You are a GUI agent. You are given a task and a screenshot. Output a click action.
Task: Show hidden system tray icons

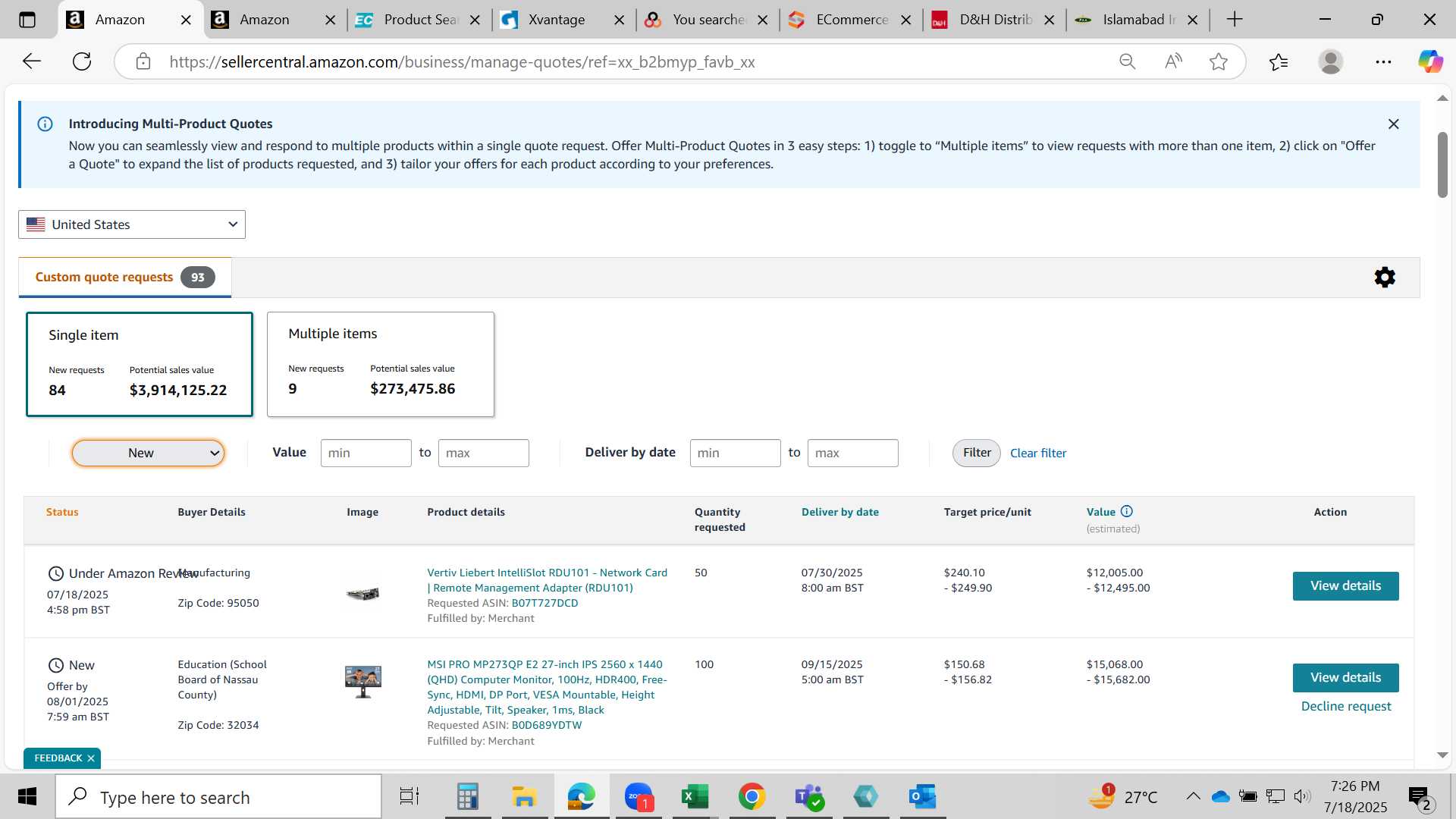point(1193,796)
